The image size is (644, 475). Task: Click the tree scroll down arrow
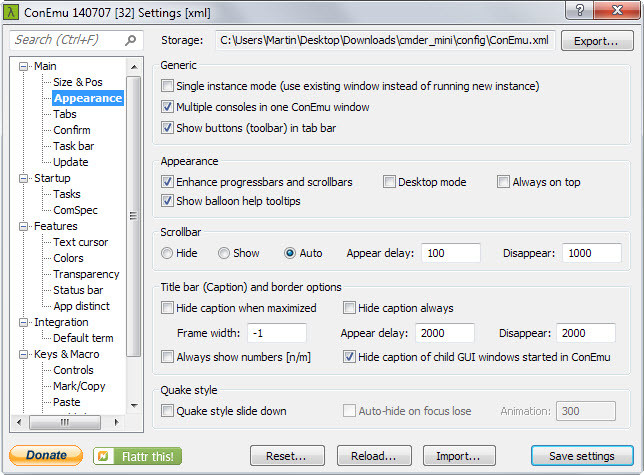pyautogui.click(x=134, y=405)
